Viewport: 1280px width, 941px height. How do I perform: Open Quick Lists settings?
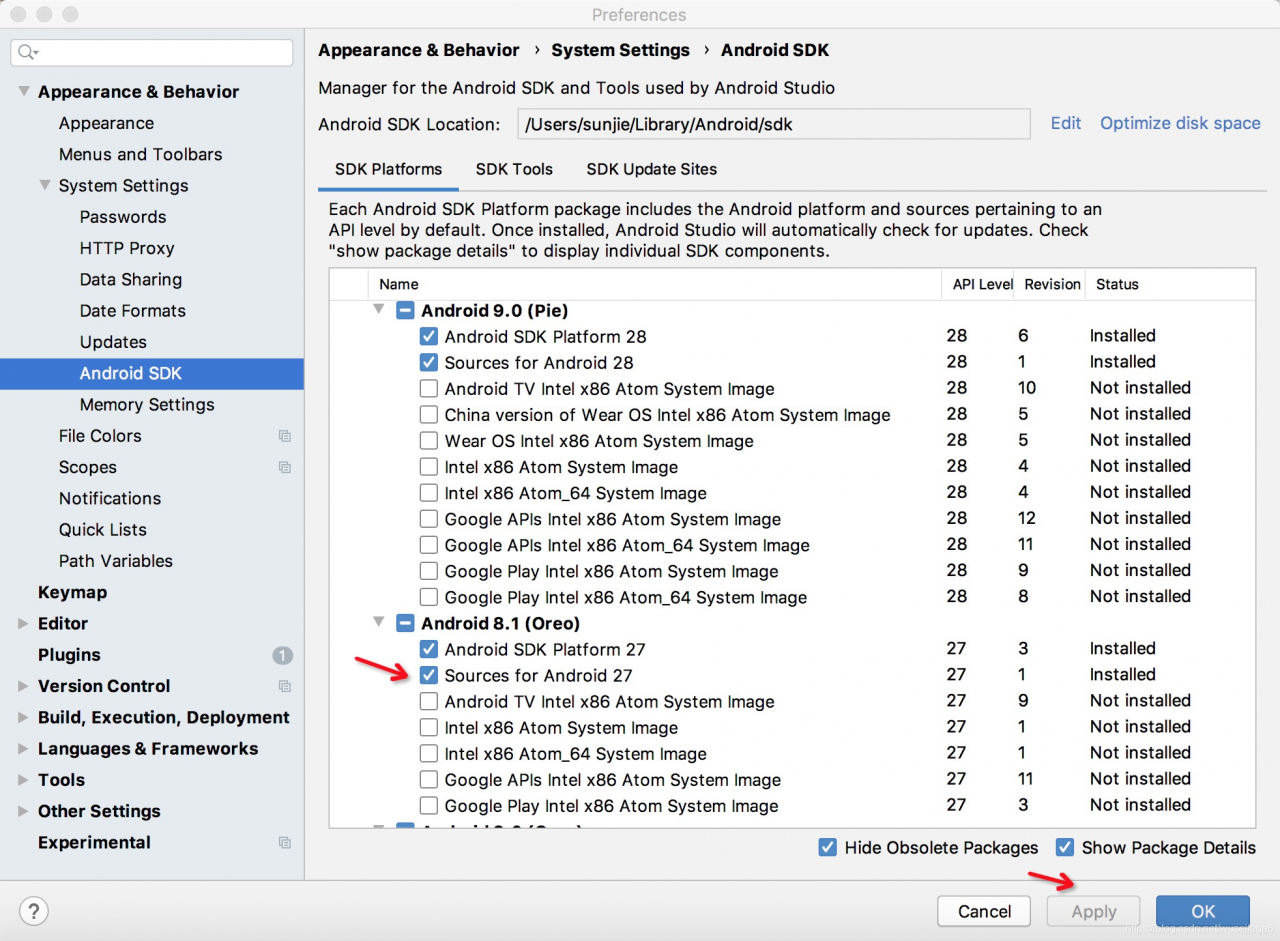click(103, 529)
